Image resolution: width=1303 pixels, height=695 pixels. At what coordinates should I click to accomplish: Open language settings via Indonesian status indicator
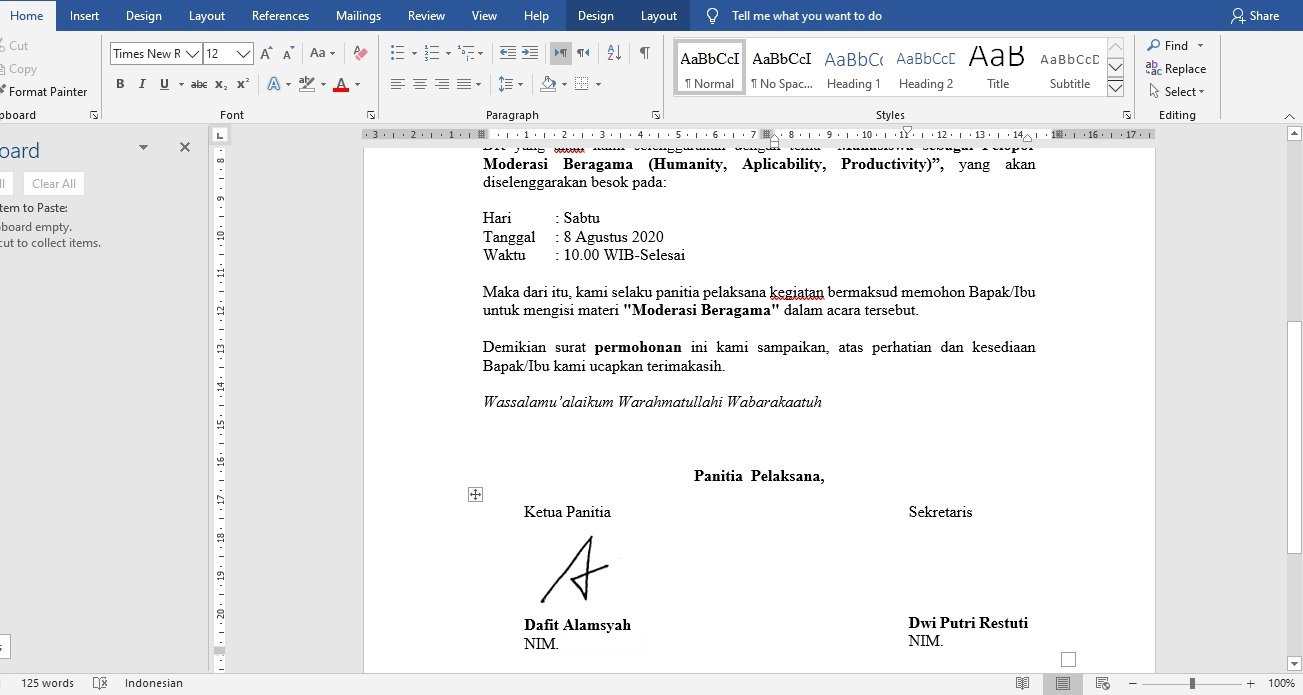click(x=153, y=683)
